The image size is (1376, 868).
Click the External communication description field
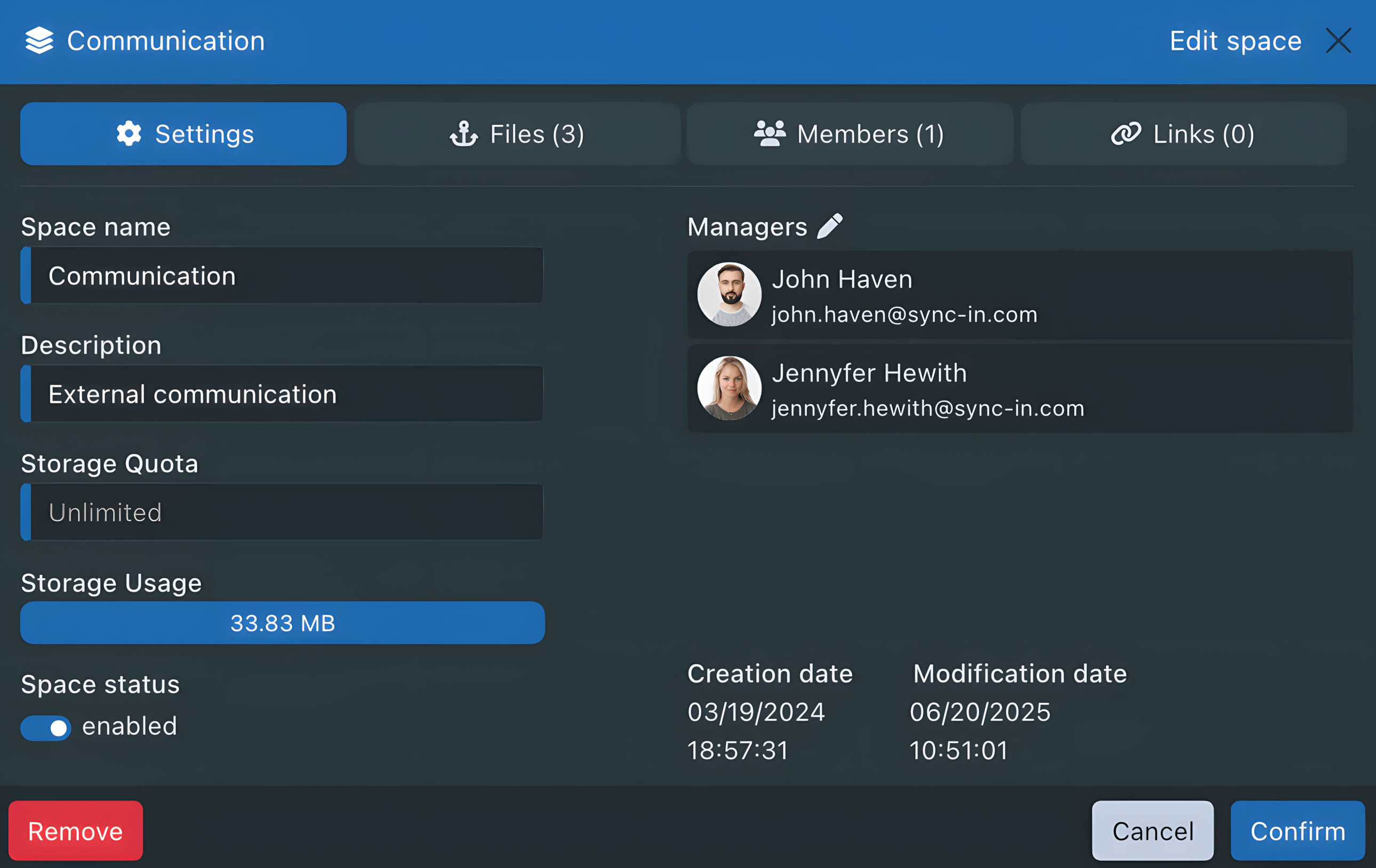click(286, 393)
